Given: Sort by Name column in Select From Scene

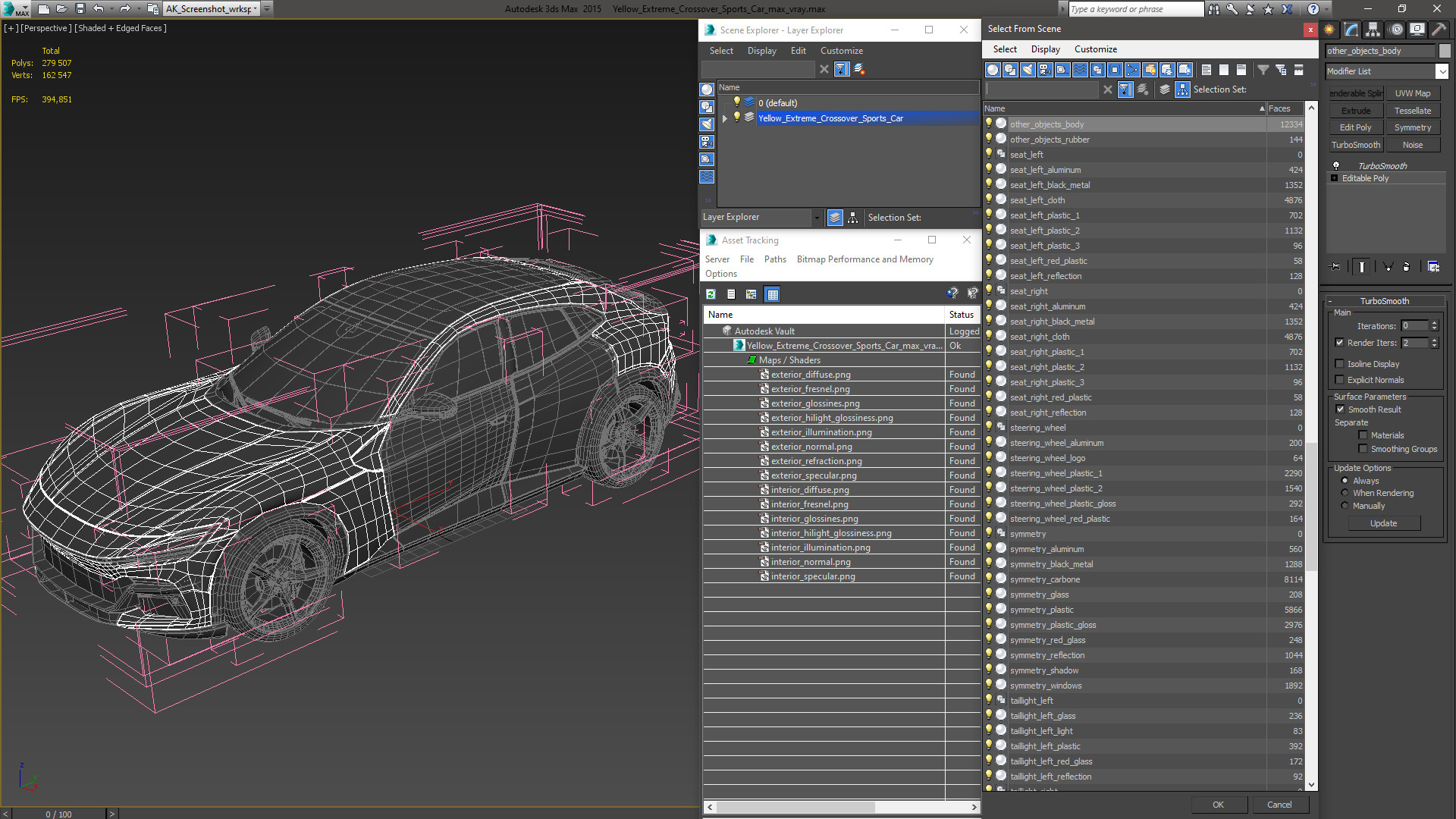Looking at the screenshot, I should [1124, 108].
